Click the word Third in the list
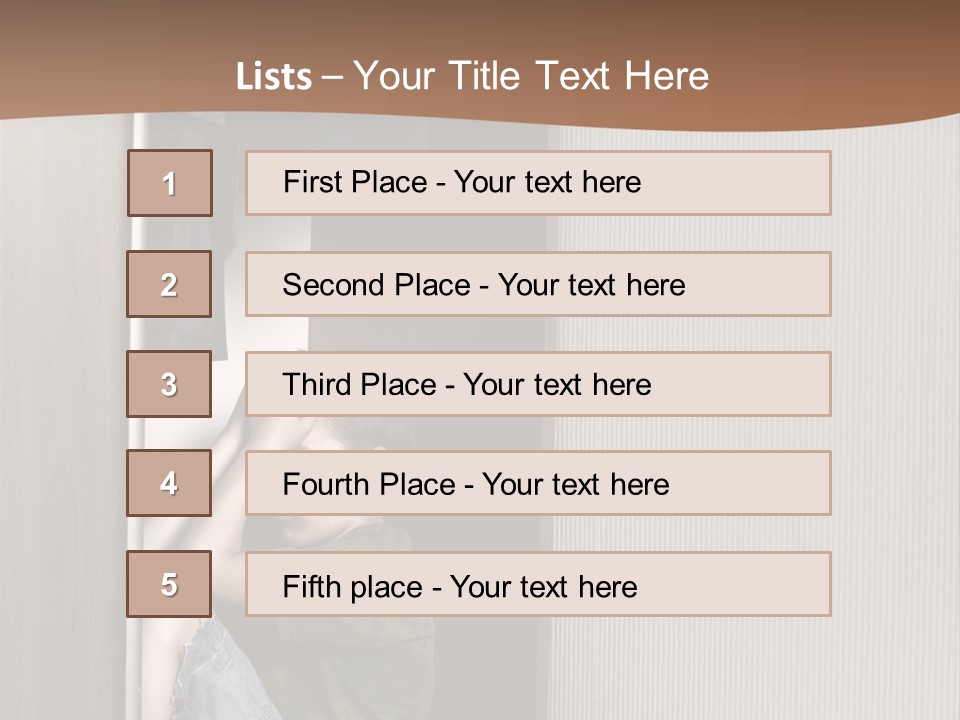 point(320,385)
